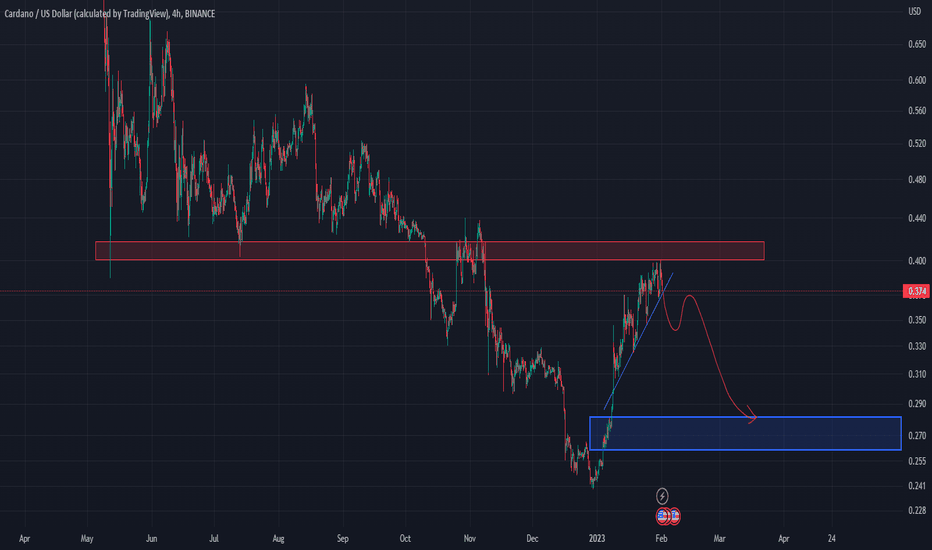Click the 0.650 price axis label

click(917, 45)
